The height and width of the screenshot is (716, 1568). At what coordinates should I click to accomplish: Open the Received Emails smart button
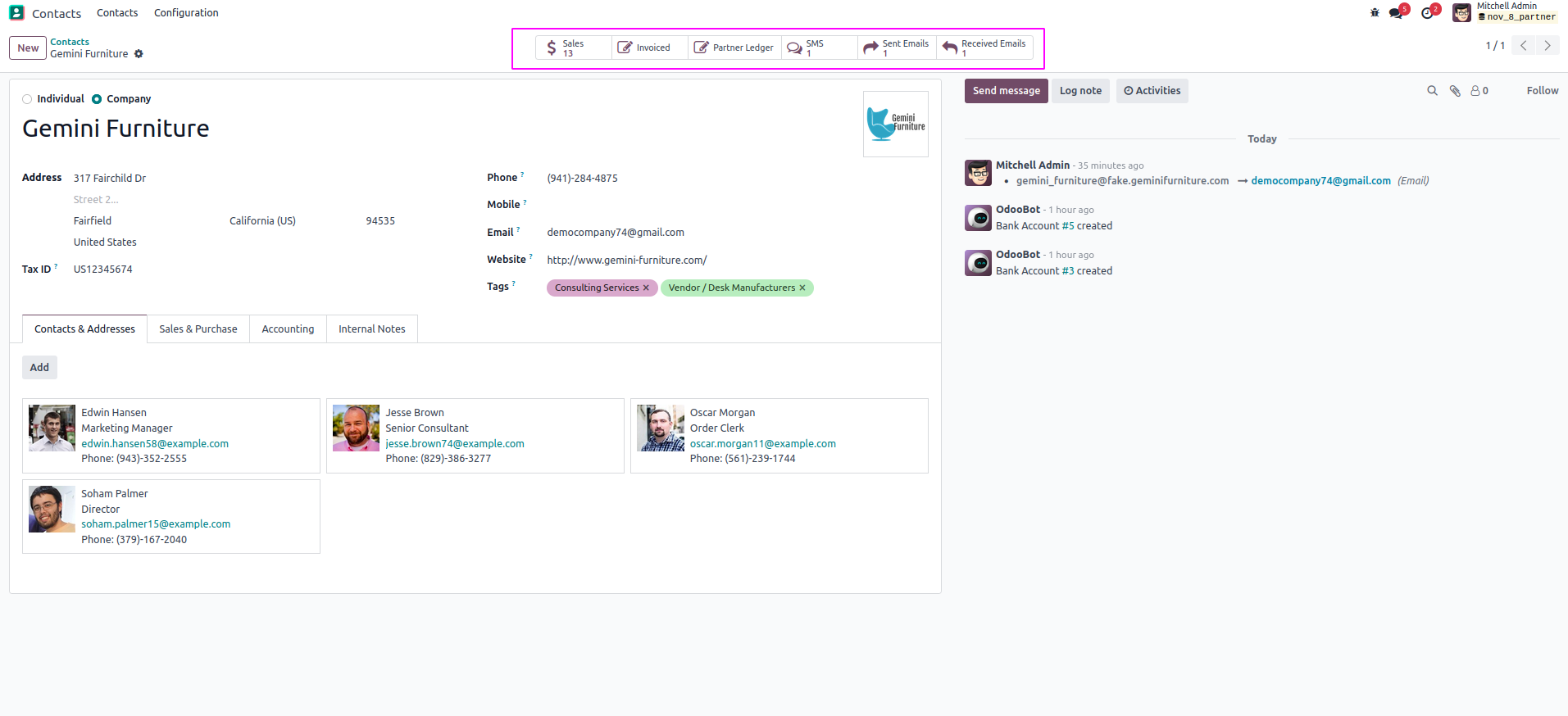point(984,48)
